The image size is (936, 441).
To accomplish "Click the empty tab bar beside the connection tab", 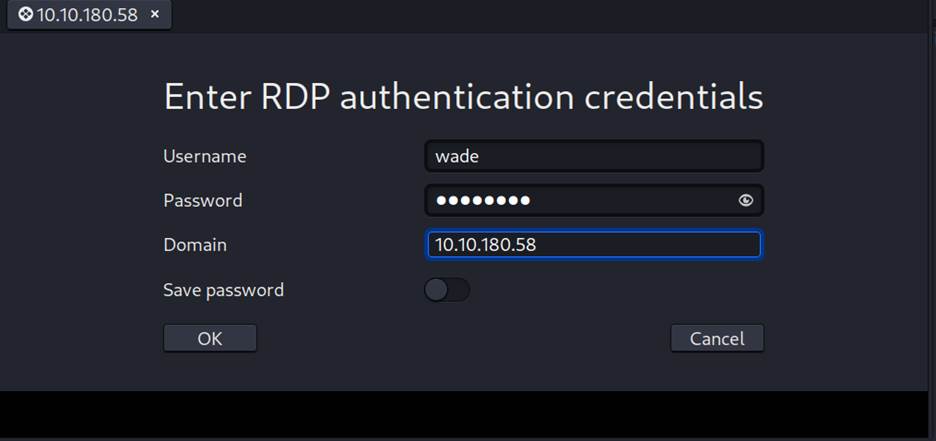I will [x=550, y=15].
